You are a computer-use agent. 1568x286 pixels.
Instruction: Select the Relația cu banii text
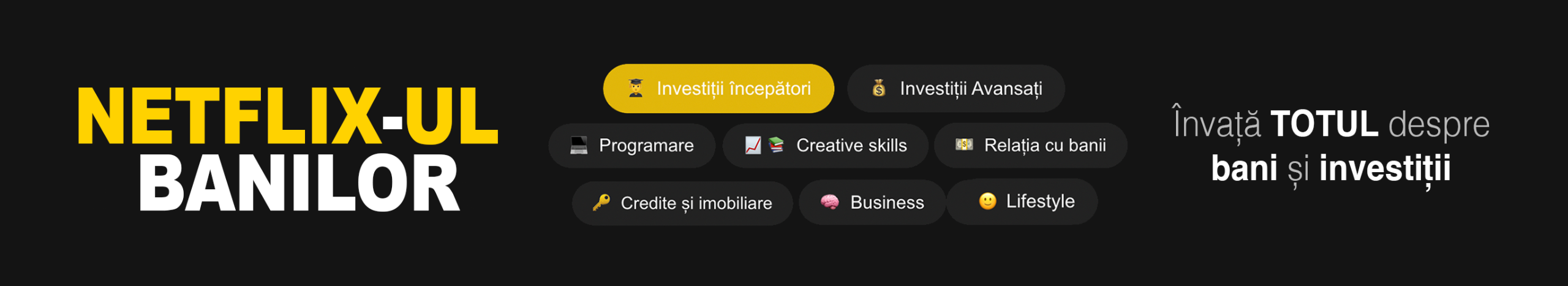coord(1045,145)
